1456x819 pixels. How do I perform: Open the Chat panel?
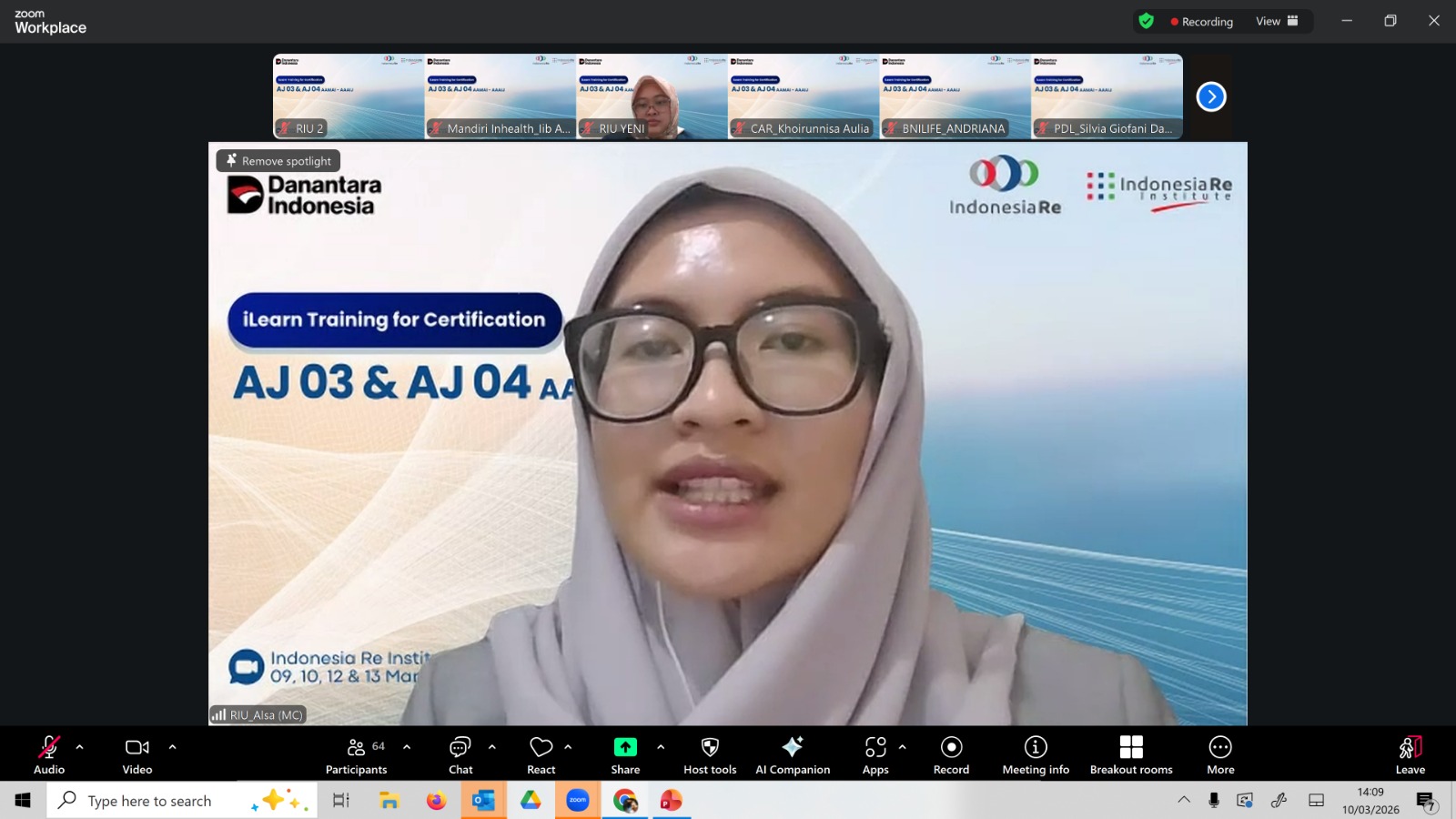pyautogui.click(x=460, y=755)
